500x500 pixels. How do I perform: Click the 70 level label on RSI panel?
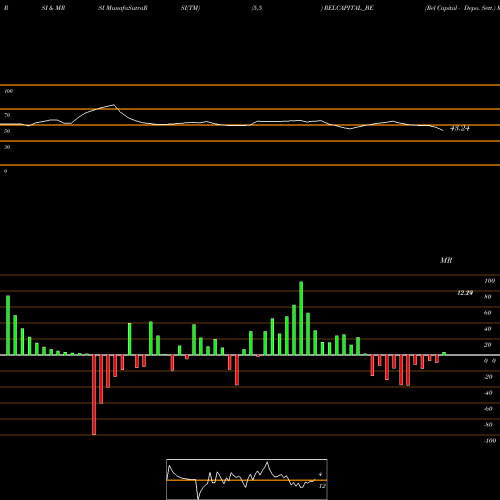7,115
